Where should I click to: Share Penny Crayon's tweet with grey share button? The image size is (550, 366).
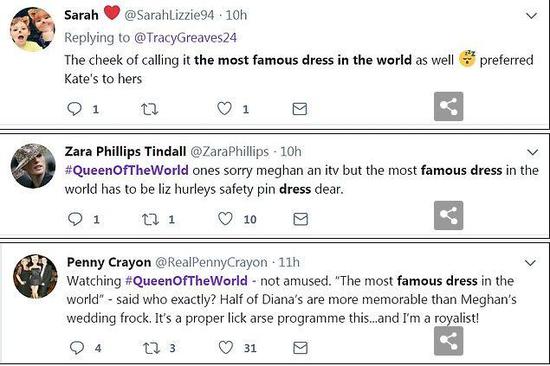[x=449, y=341]
